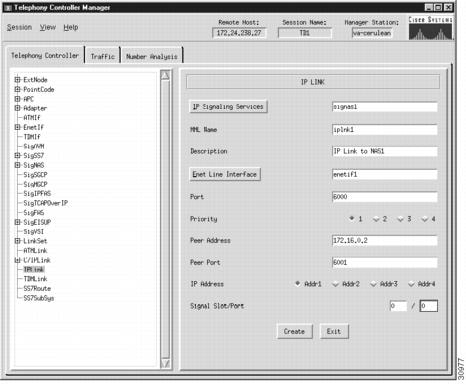The height and width of the screenshot is (385, 466).
Task: Open the window menu icon in title bar
Action: (9, 8)
